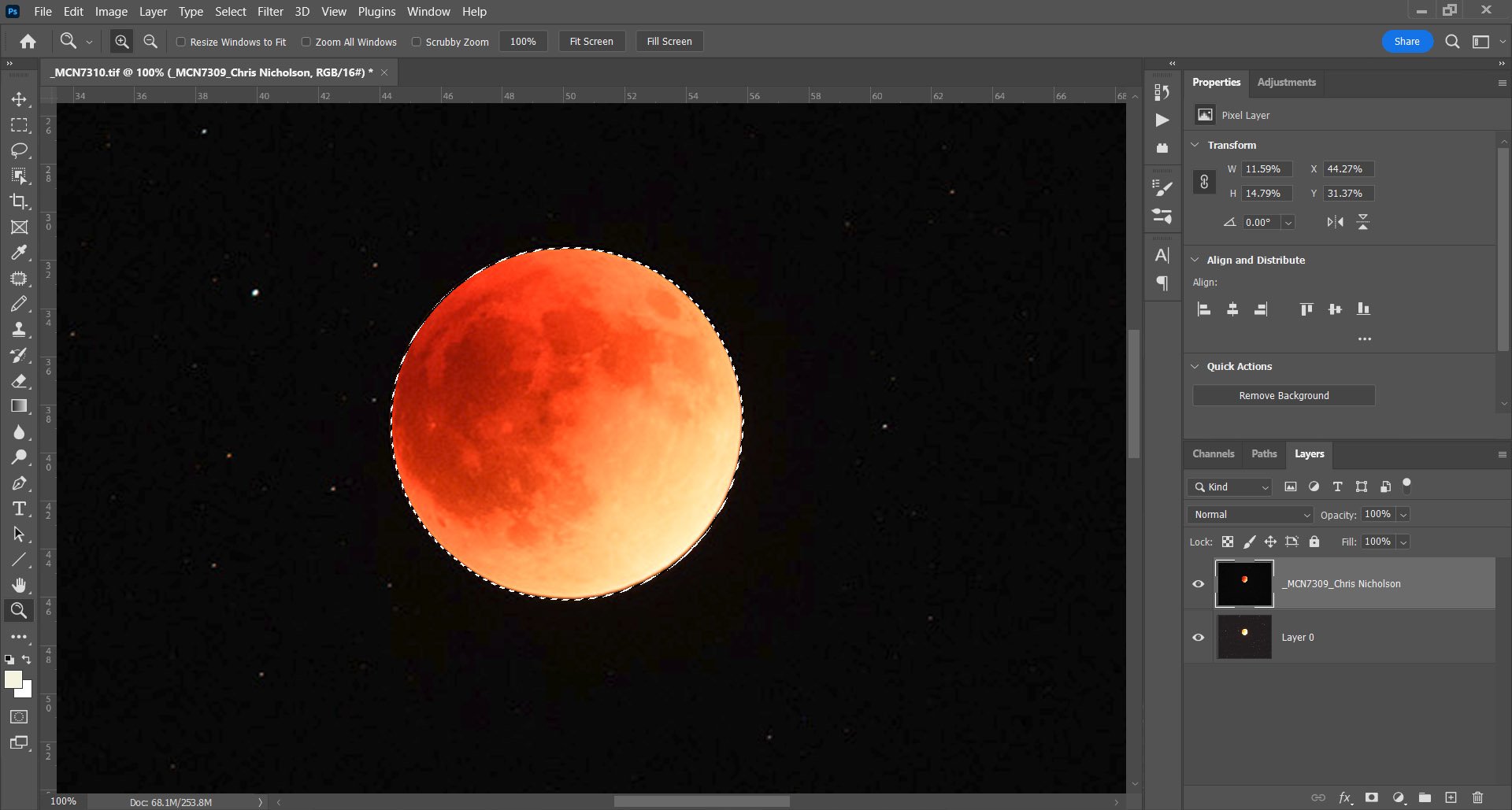This screenshot has width=1512, height=810.
Task: Click the Zoom In magnifier icon
Action: click(x=121, y=42)
